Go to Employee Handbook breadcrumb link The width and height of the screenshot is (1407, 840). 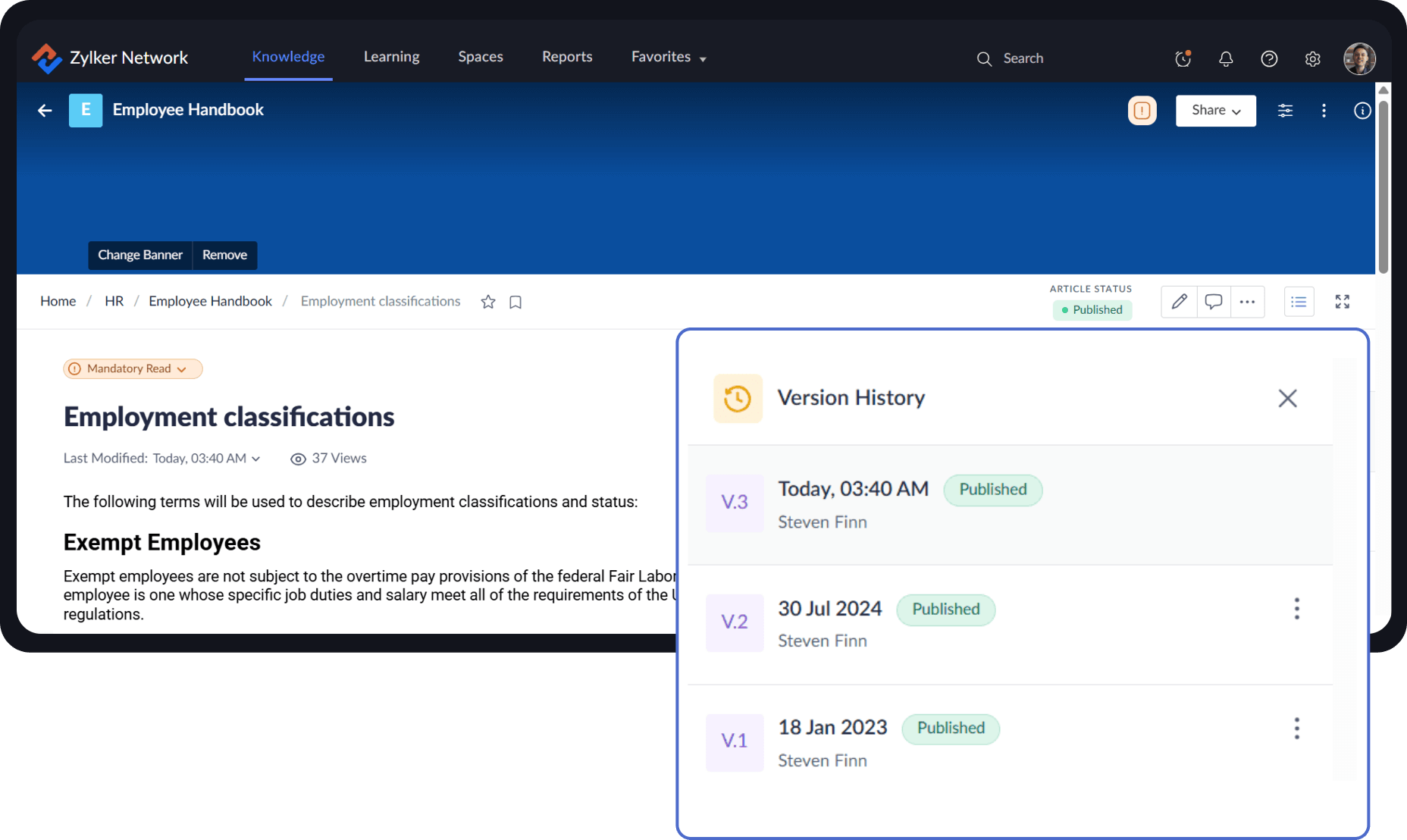210,301
